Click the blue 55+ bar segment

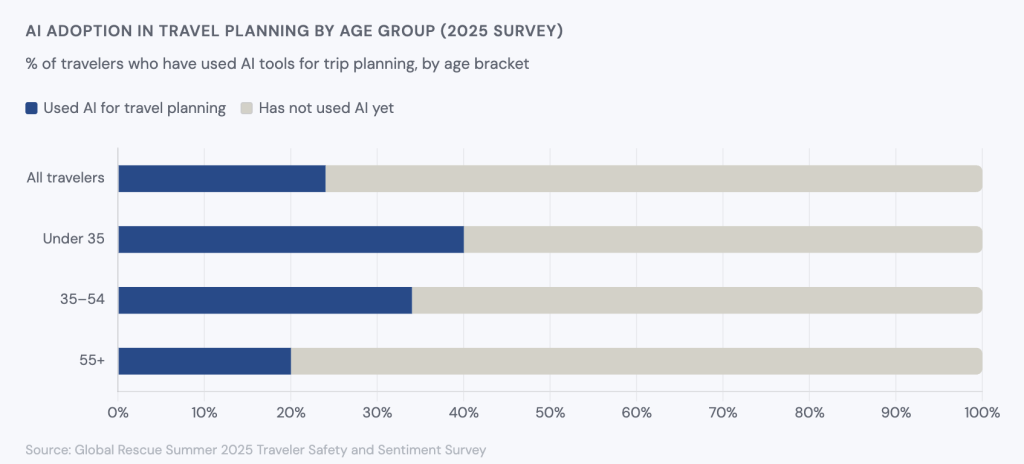204,361
